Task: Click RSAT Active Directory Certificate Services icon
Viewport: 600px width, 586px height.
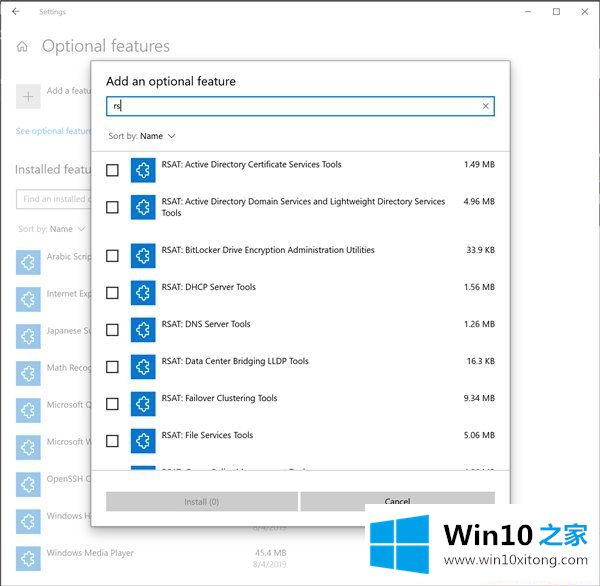Action: tap(143, 170)
